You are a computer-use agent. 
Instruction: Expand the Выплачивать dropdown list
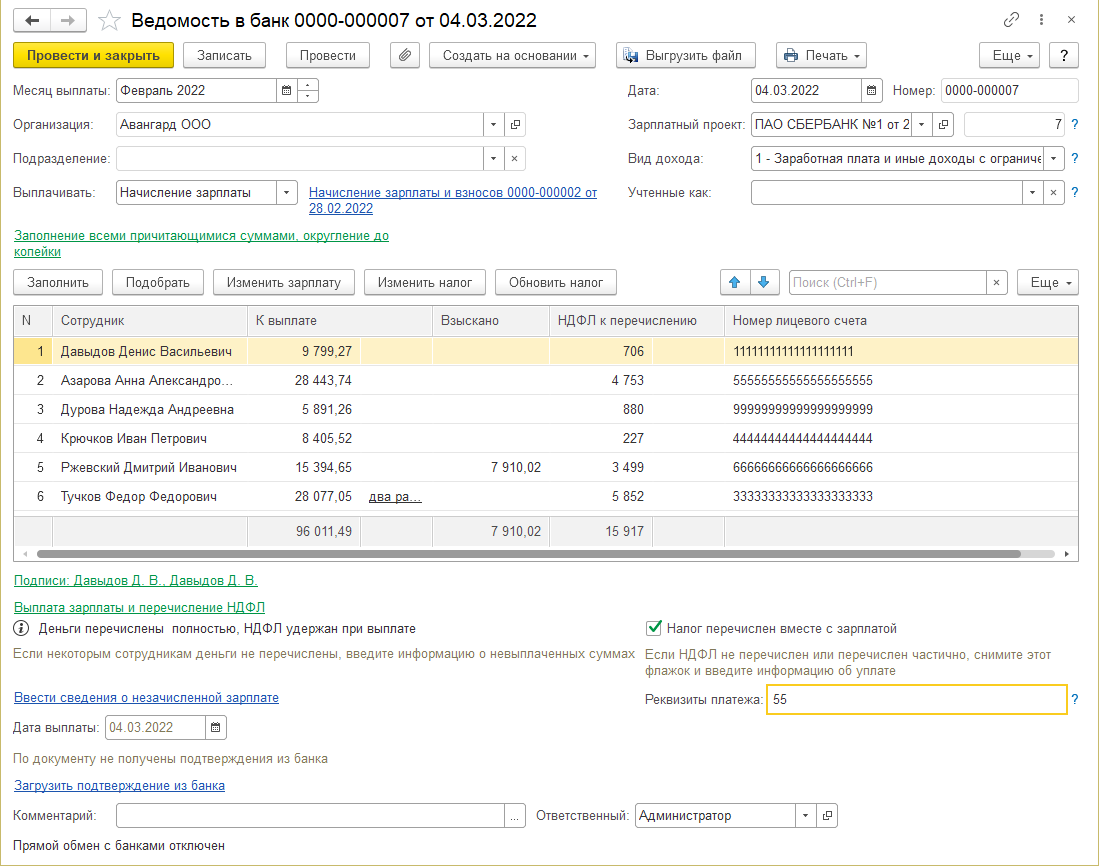286,193
